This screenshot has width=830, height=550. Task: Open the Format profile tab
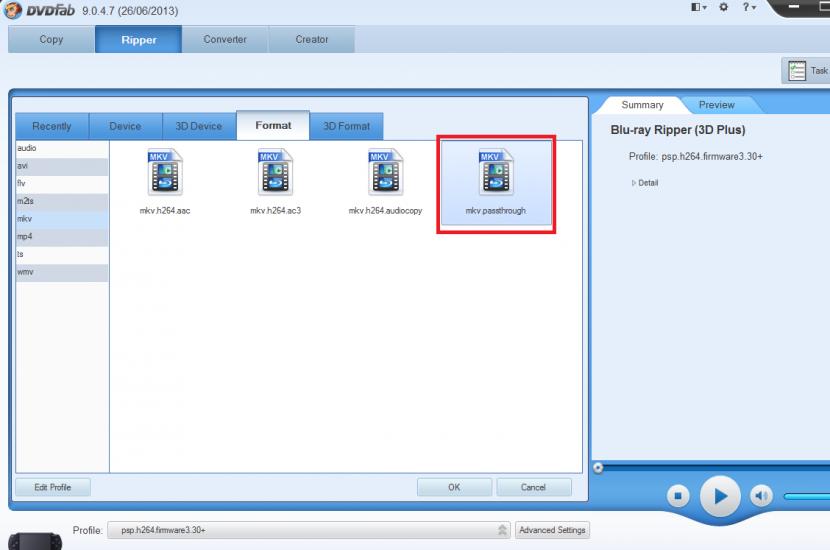[273, 125]
